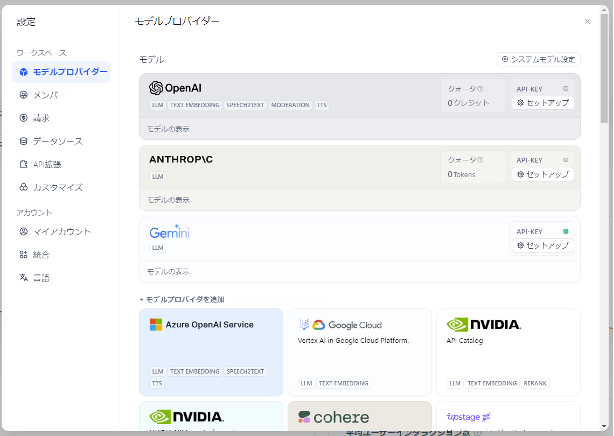614x436 pixels.
Task: Click OpenAI API-KEY status indicator
Action: click(x=565, y=89)
